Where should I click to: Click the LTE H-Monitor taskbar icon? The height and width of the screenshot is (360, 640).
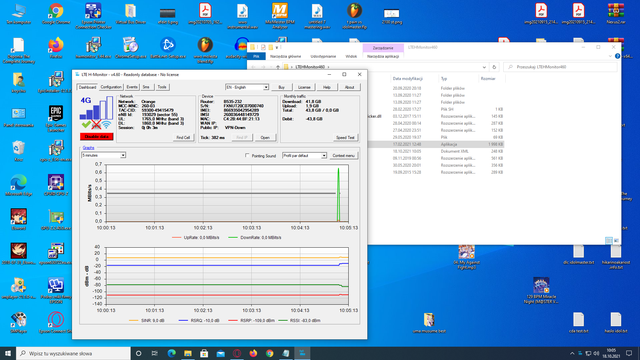(x=302, y=353)
